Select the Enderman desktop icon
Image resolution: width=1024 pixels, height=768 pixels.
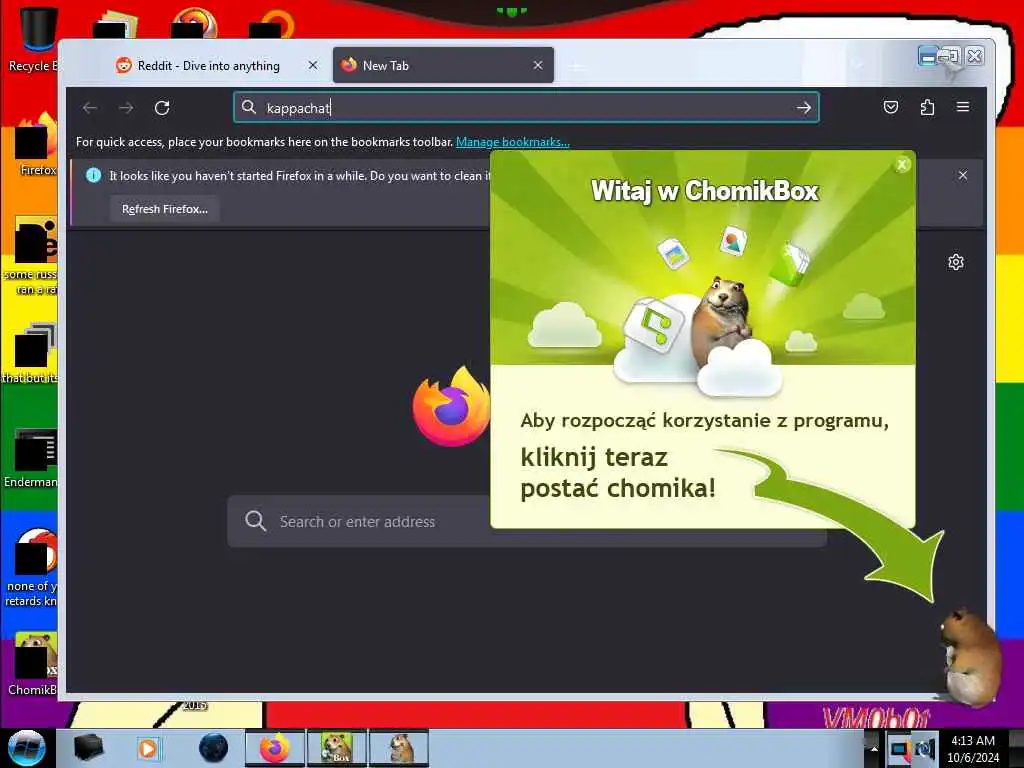pos(31,457)
